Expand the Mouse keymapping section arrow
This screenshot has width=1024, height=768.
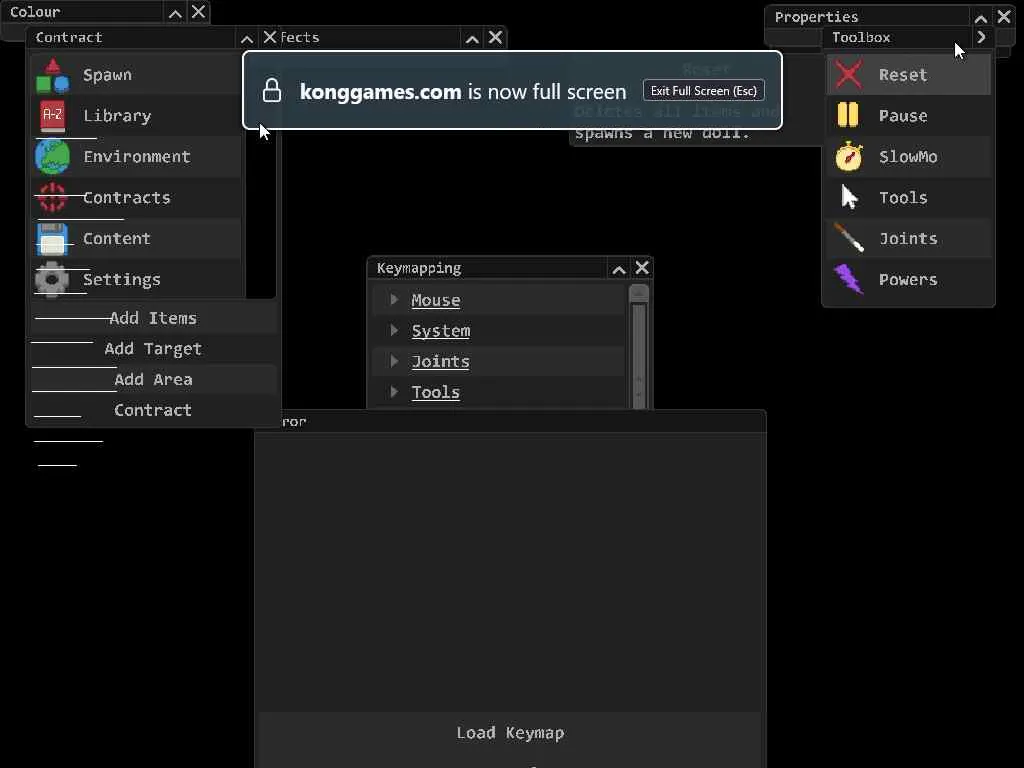[x=394, y=300]
